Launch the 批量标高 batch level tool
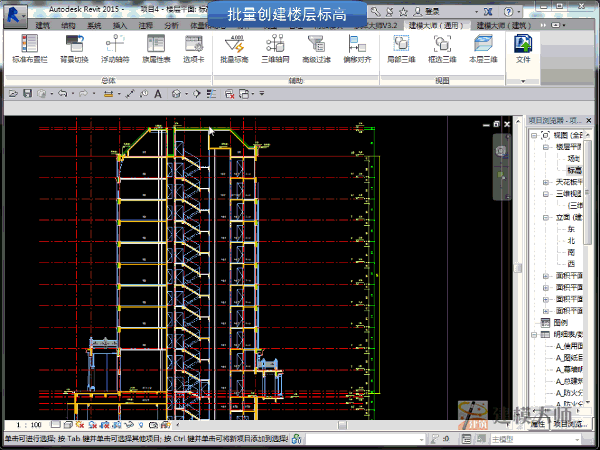This screenshot has height=450, width=600. [234, 49]
